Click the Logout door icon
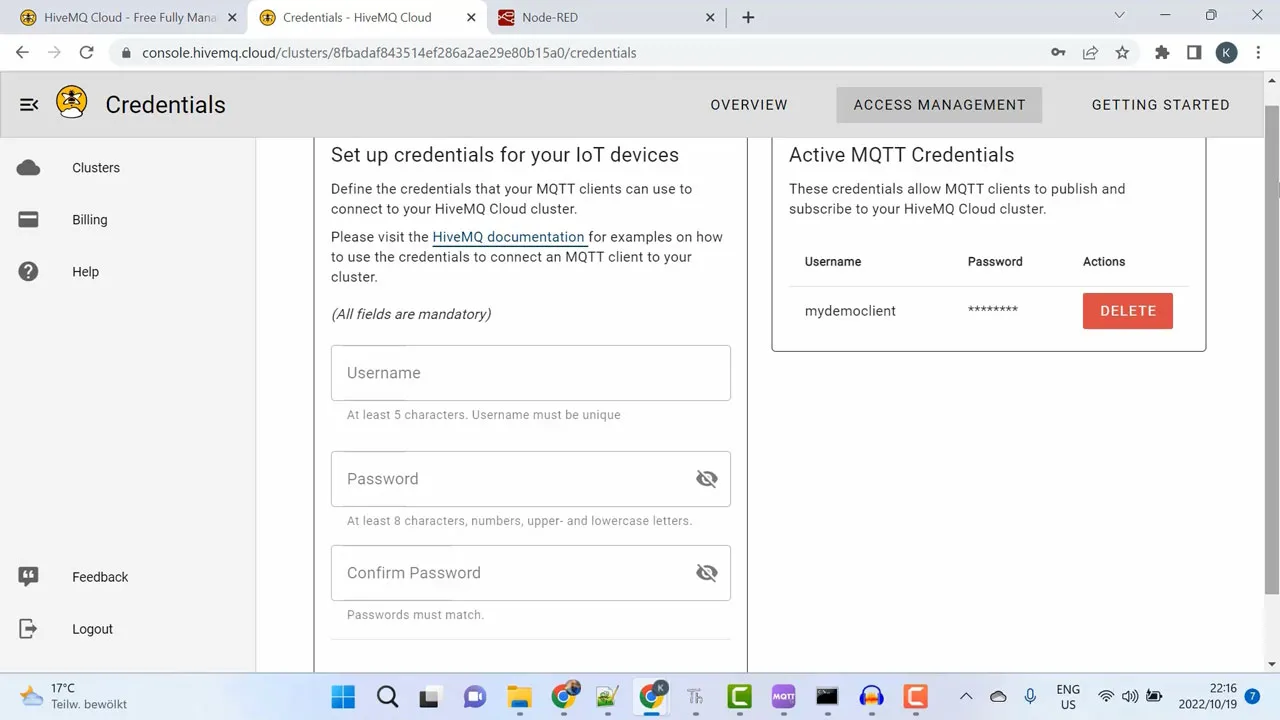 28,629
